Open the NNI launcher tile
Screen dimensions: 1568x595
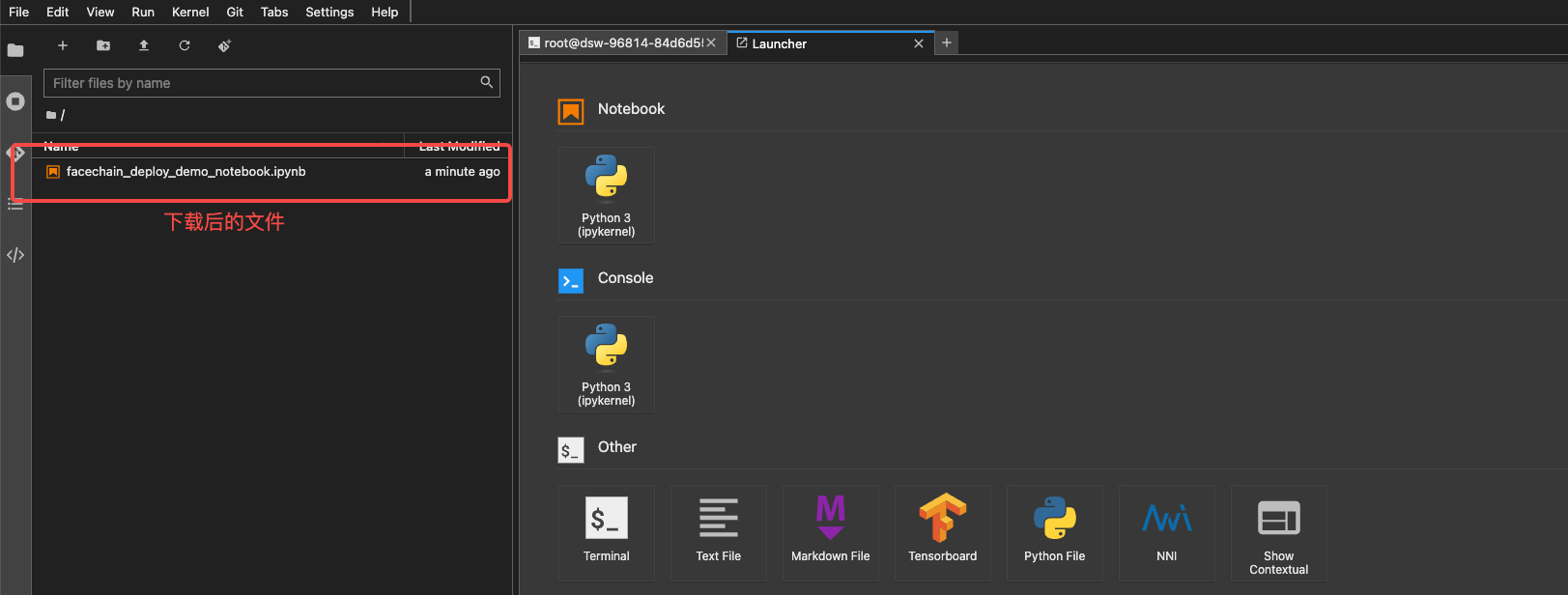[x=1166, y=532]
